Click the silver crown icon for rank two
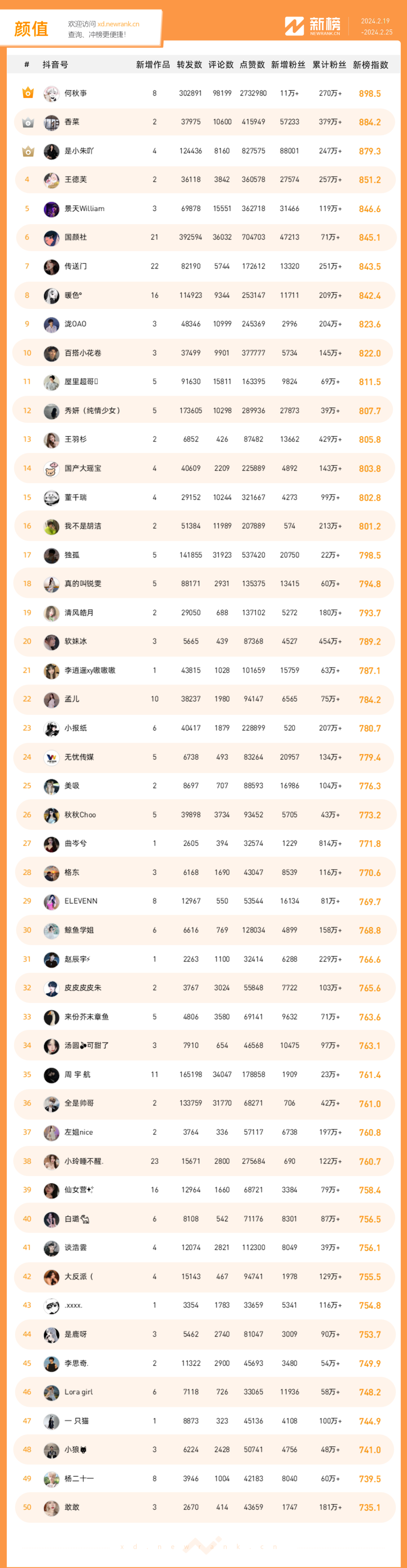Screen dimensions: 407x1568 (28, 122)
